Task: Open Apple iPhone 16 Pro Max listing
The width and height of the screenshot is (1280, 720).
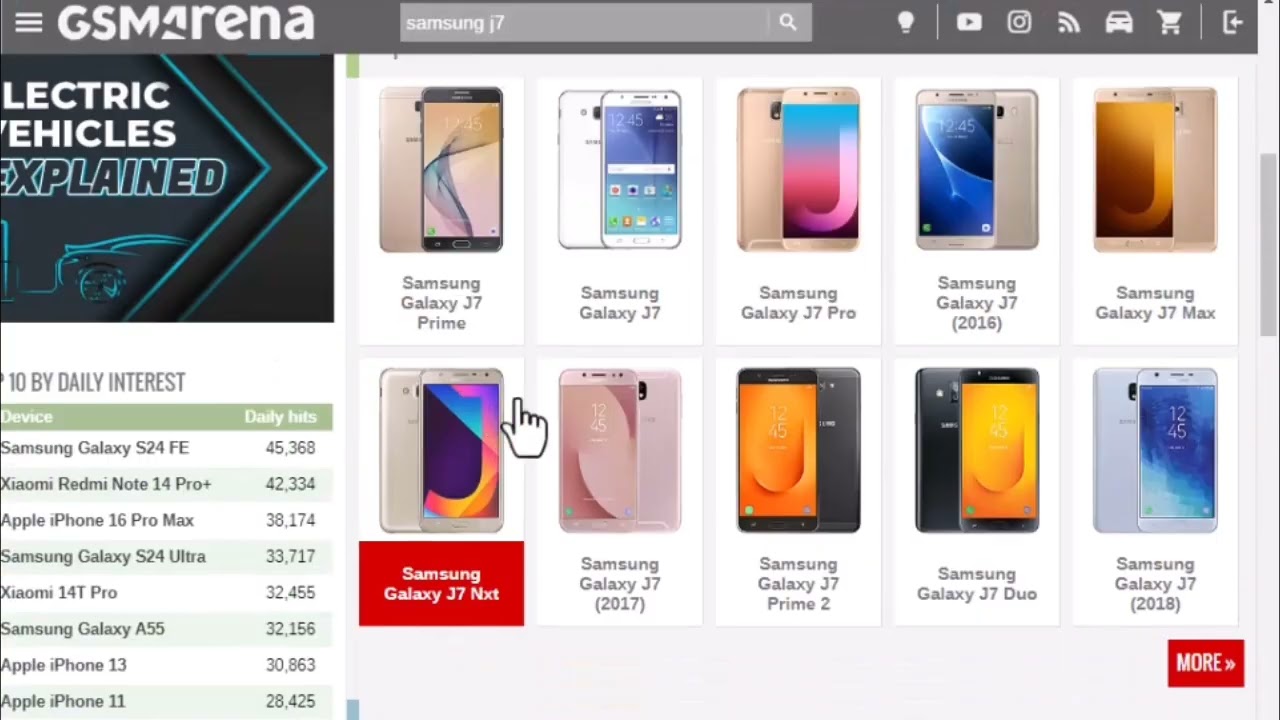Action: [x=98, y=520]
